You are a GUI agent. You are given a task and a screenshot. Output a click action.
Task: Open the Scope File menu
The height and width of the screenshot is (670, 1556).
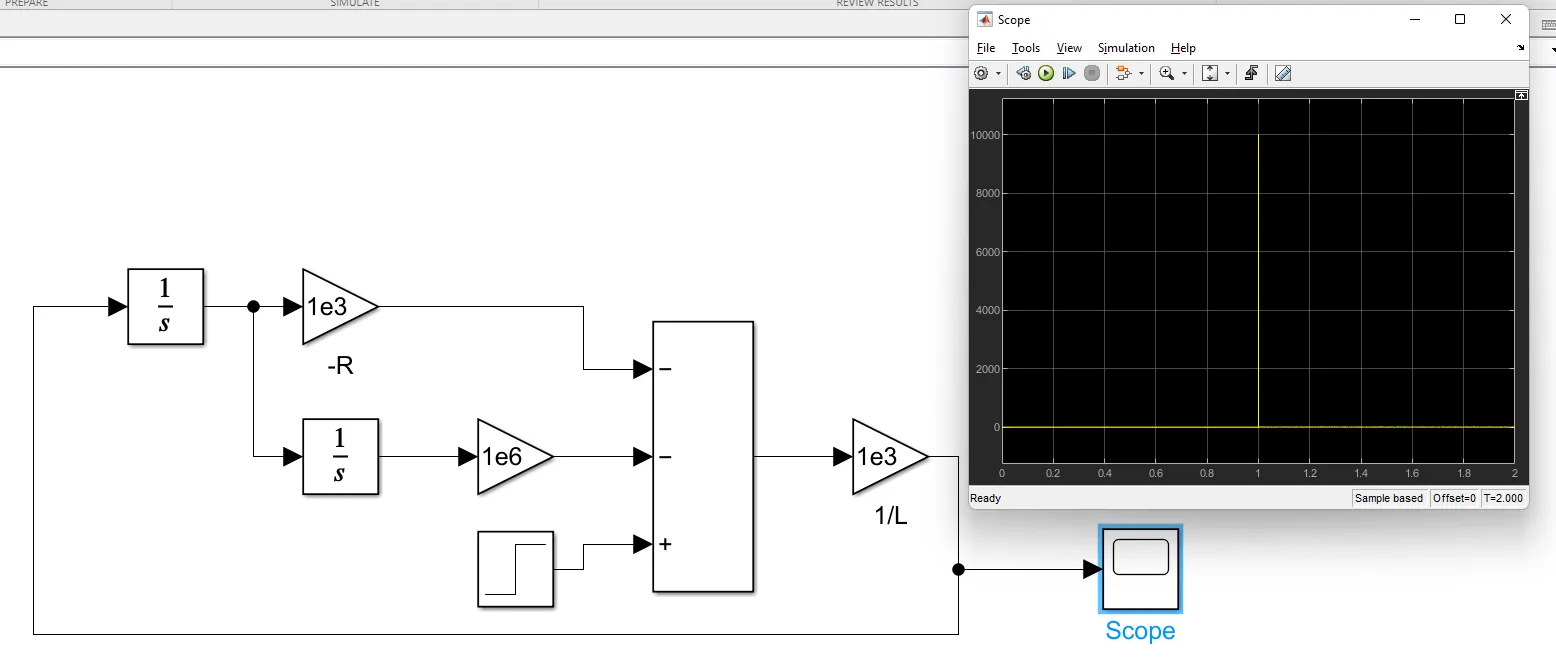985,48
